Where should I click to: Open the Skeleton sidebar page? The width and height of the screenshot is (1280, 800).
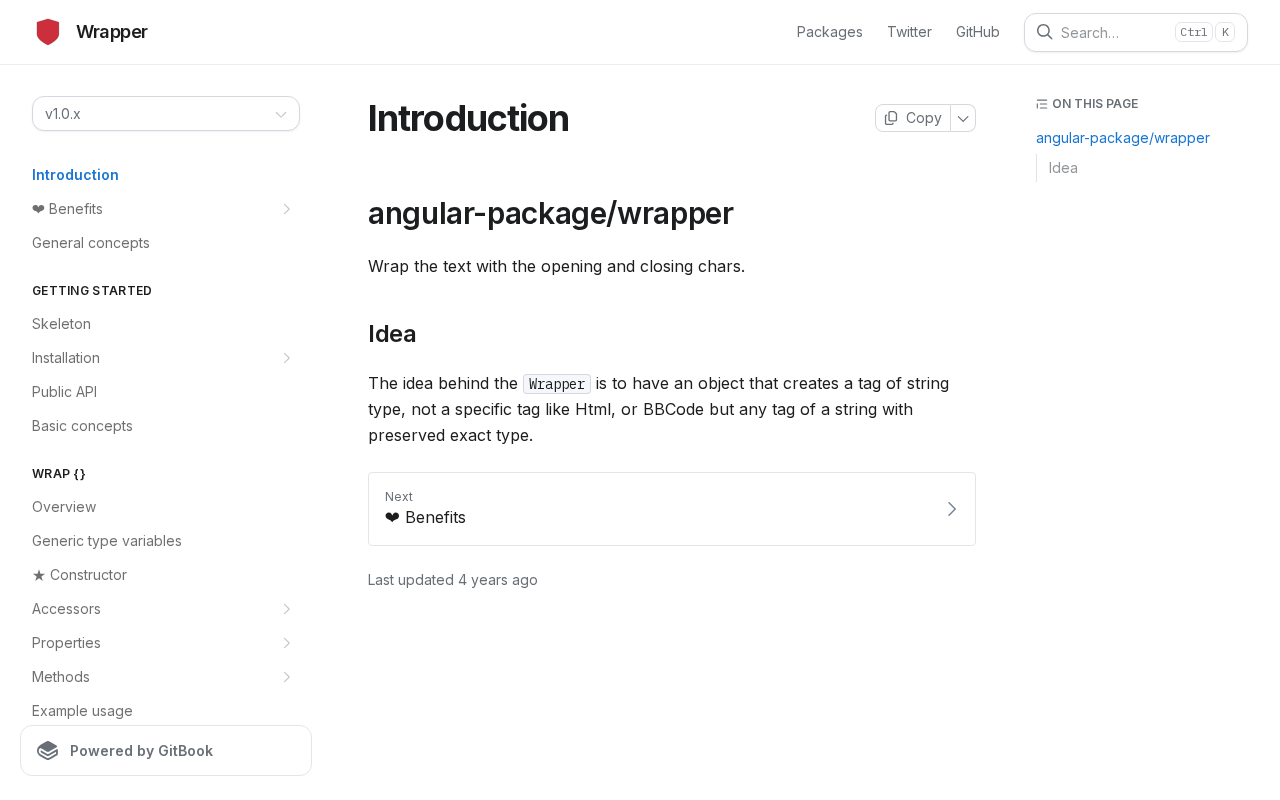pos(61,324)
